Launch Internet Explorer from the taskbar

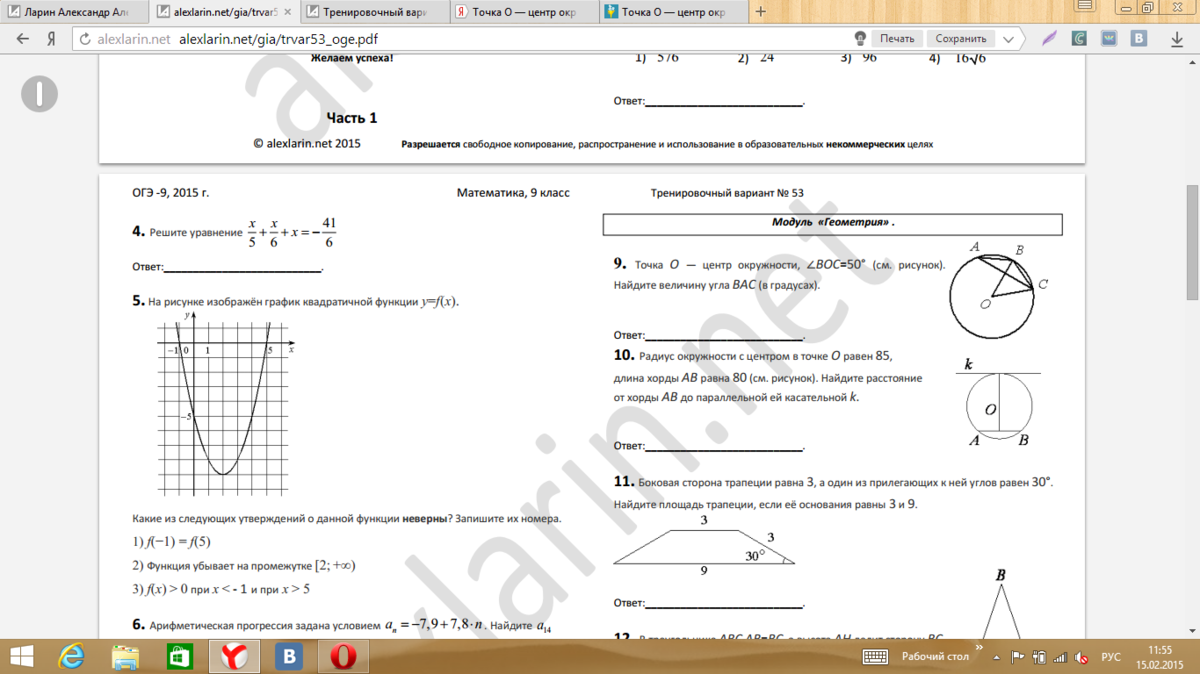72,656
